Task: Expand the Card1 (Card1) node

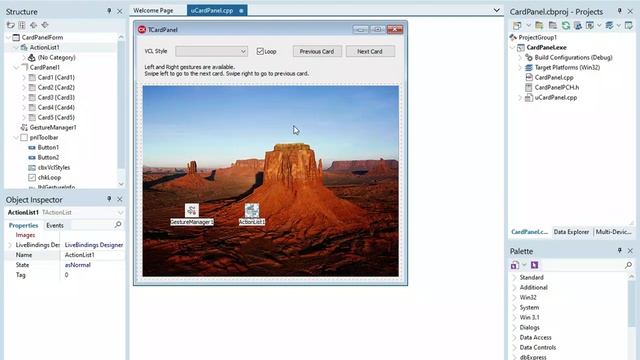Action: (24, 78)
